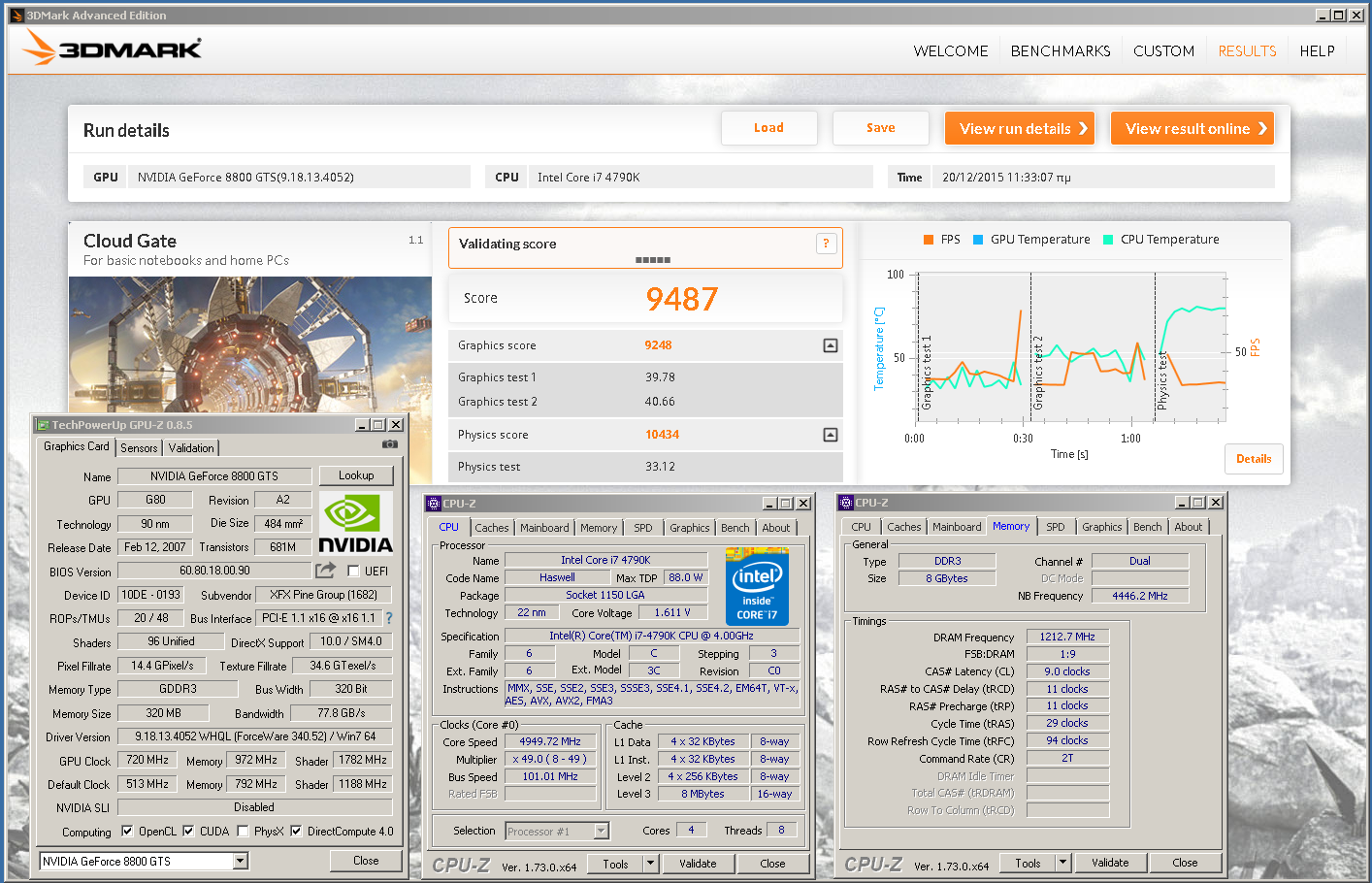The width and height of the screenshot is (1372, 883).
Task: Click the Cloud Gate benchmark thumbnail image
Action: [x=250, y=344]
